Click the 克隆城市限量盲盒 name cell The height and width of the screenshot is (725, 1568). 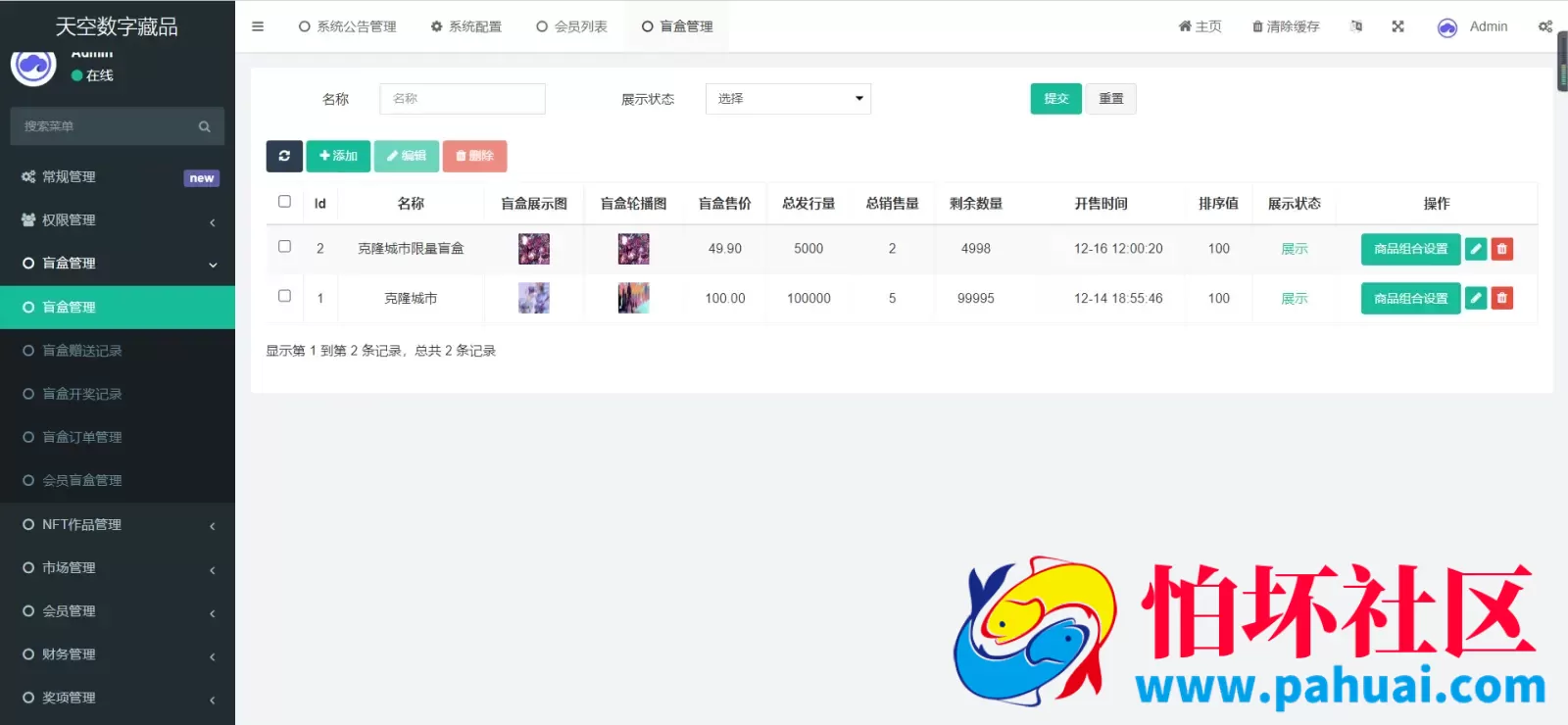[x=411, y=249]
